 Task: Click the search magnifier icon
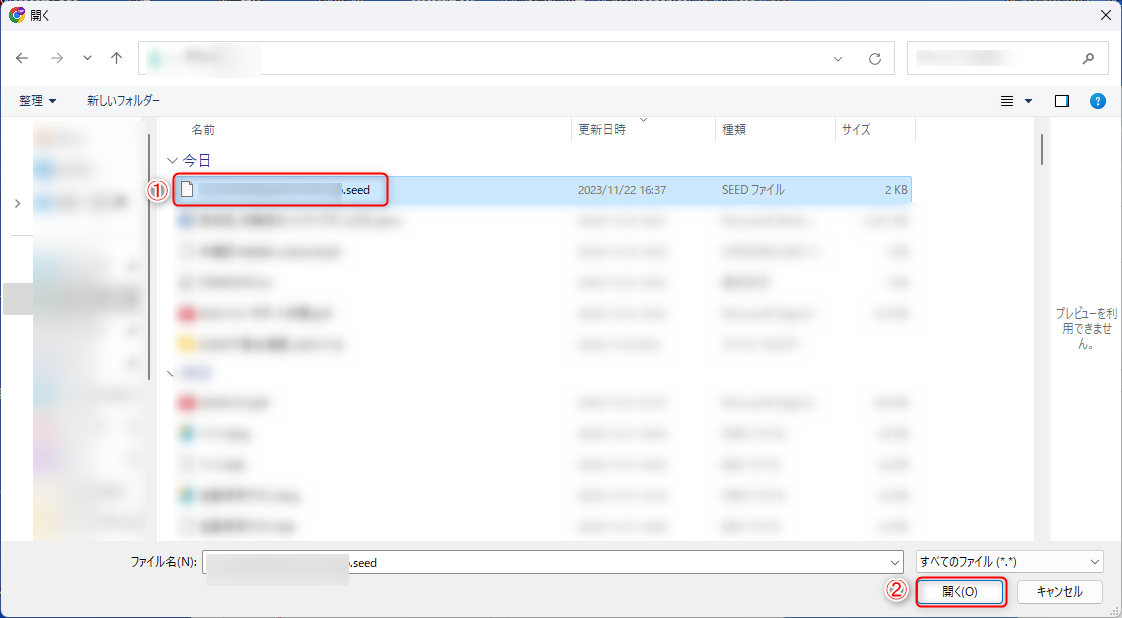coord(1089,58)
